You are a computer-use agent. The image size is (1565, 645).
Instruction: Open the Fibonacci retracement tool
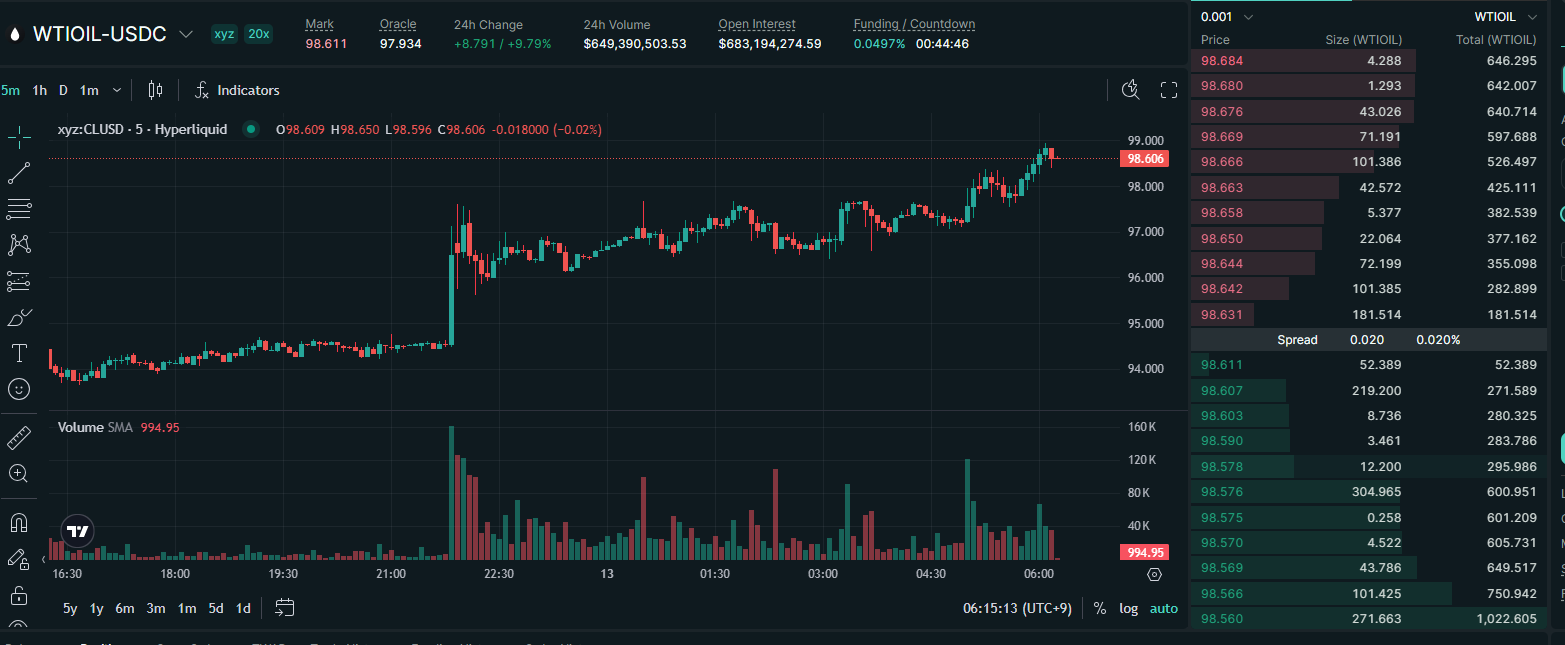tap(19, 209)
